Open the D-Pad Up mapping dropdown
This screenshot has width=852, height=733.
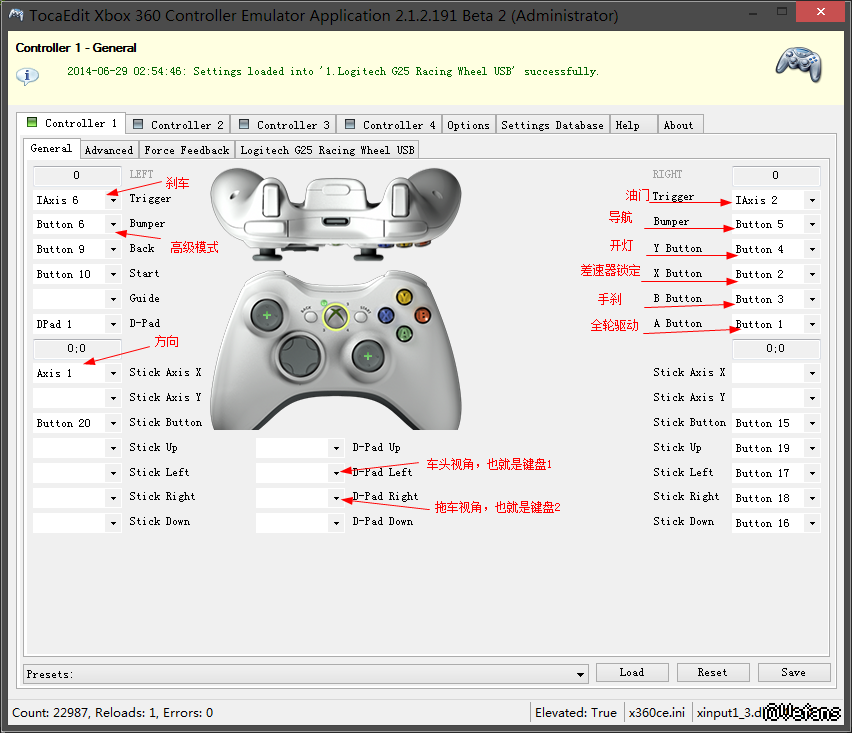[336, 448]
